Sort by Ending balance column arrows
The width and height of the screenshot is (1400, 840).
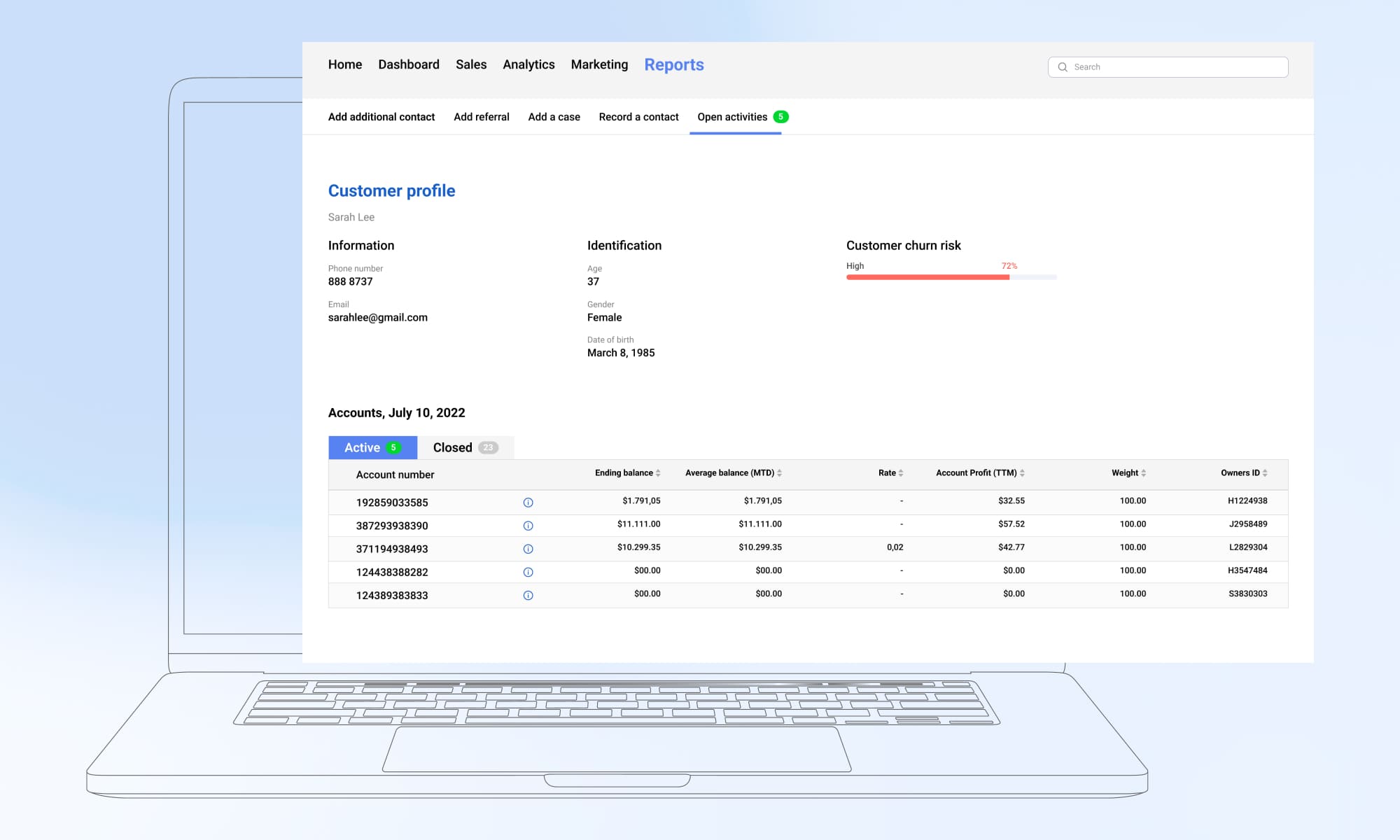click(658, 473)
